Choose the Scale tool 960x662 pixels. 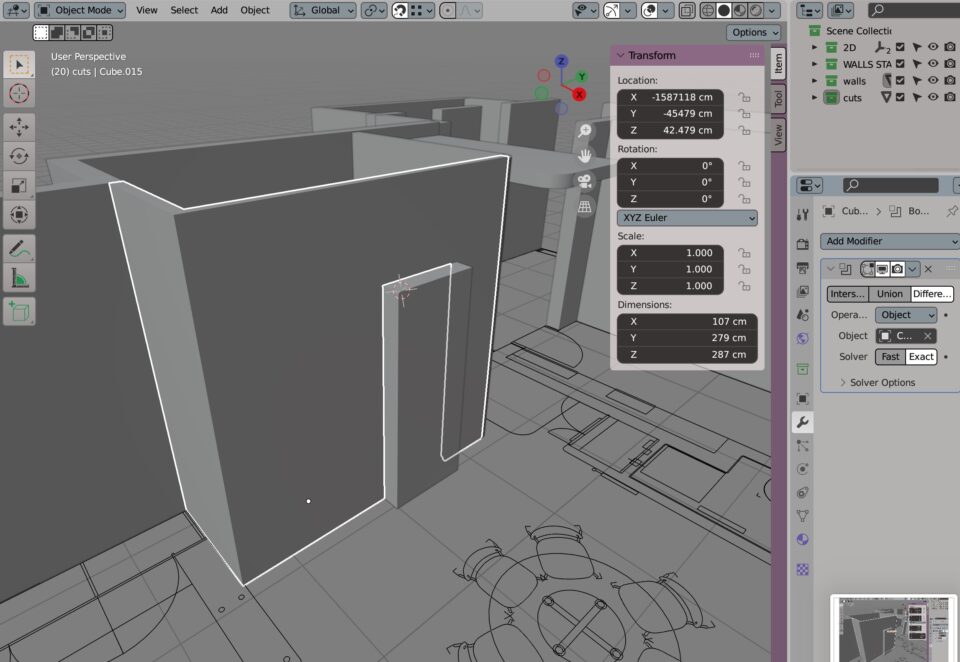[x=19, y=185]
